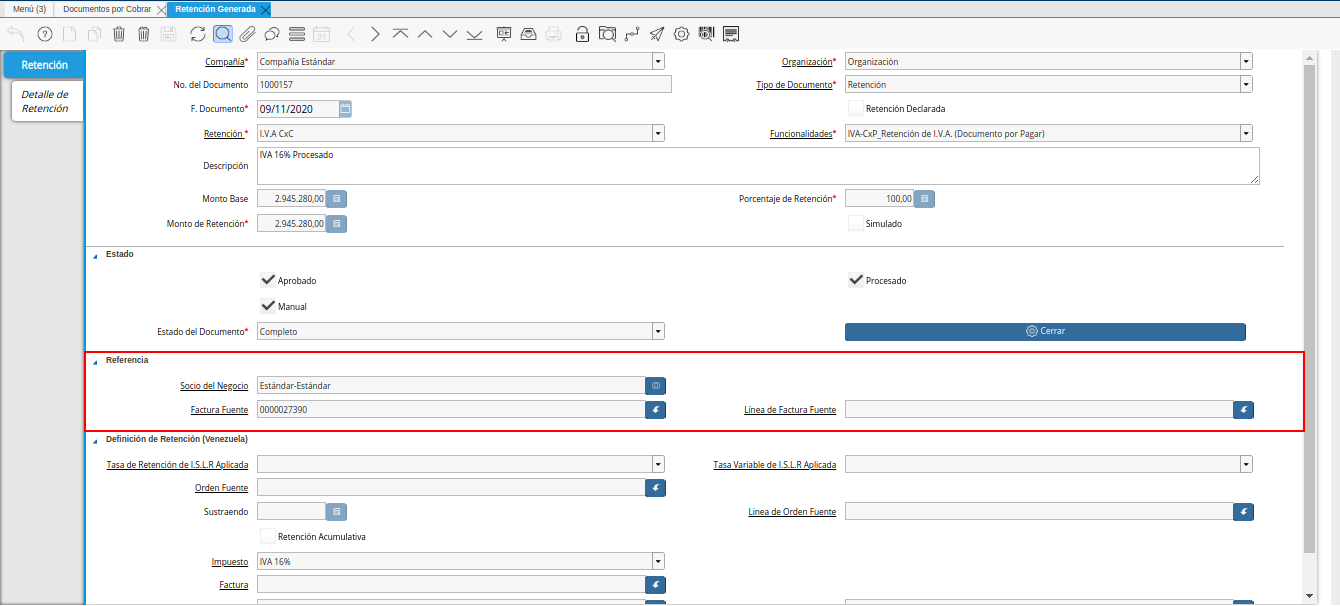Screen dimensions: 1340x606
Task: Open attachments with the paperclip icon
Action: coord(247,34)
